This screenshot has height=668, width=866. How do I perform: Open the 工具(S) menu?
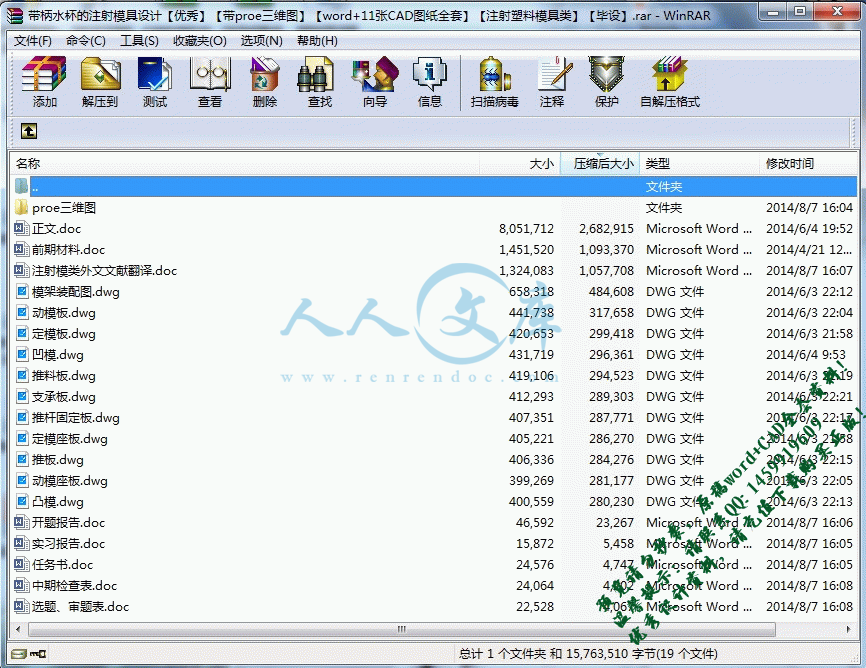(x=139, y=40)
